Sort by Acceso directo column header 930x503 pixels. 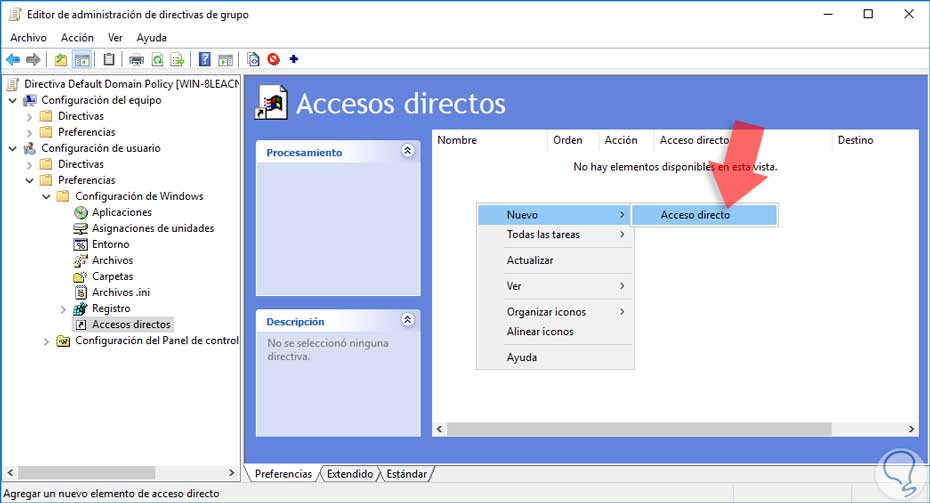(742, 140)
